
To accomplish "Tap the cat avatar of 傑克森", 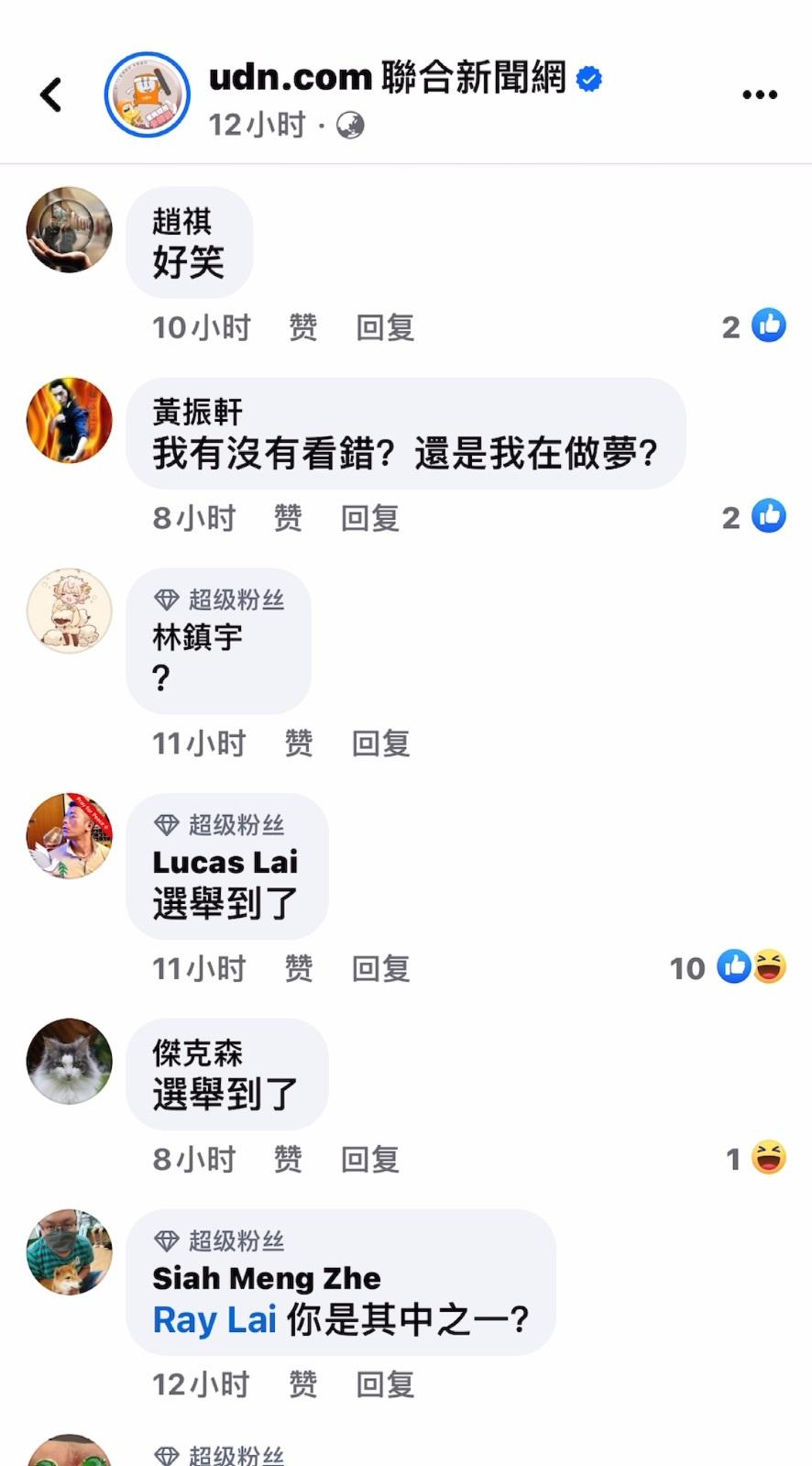I will point(70,1061).
